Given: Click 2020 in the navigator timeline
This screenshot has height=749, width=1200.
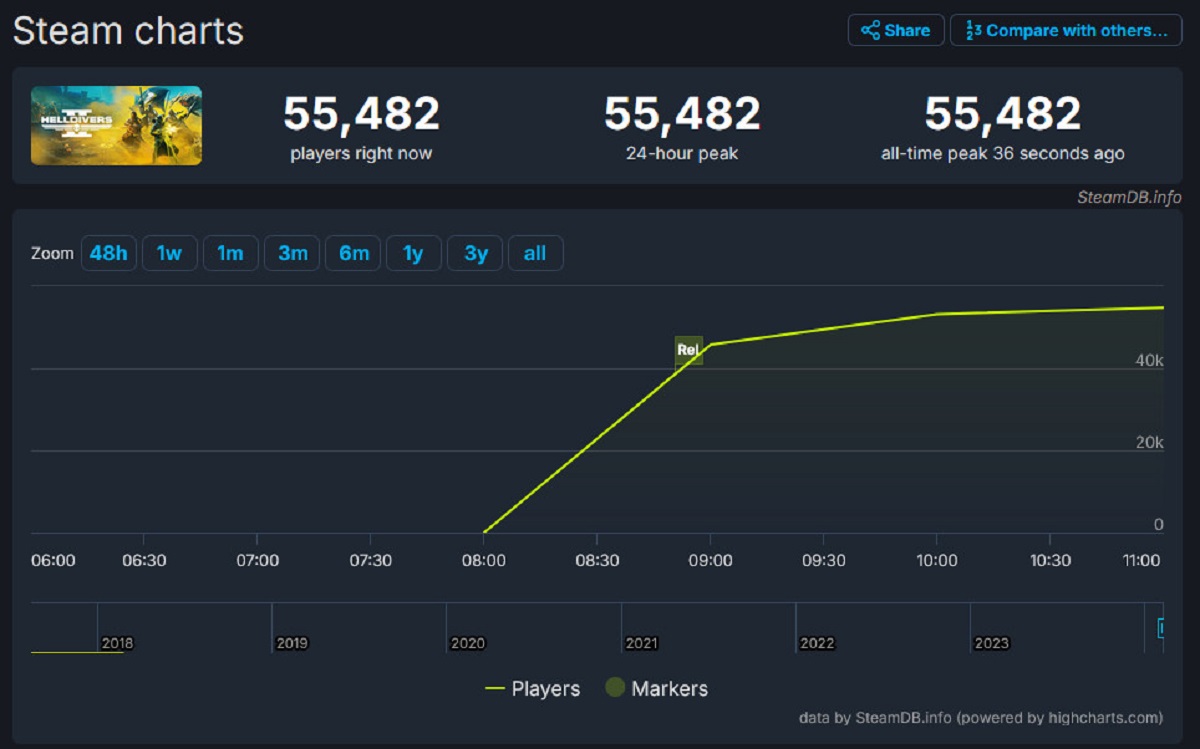Looking at the screenshot, I should click(467, 643).
